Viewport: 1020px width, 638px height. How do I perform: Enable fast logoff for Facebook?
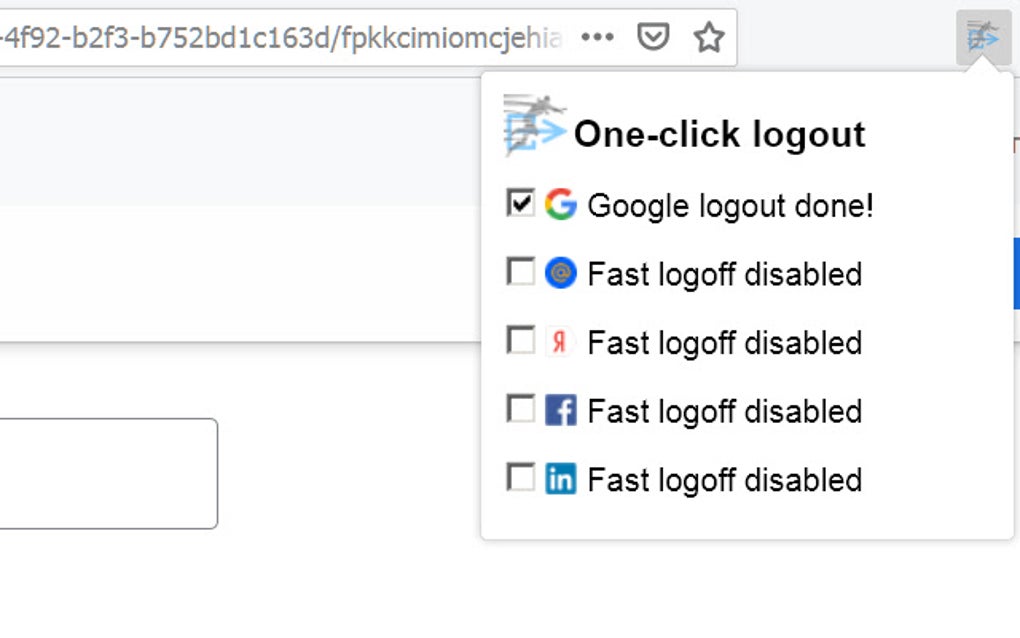(519, 409)
